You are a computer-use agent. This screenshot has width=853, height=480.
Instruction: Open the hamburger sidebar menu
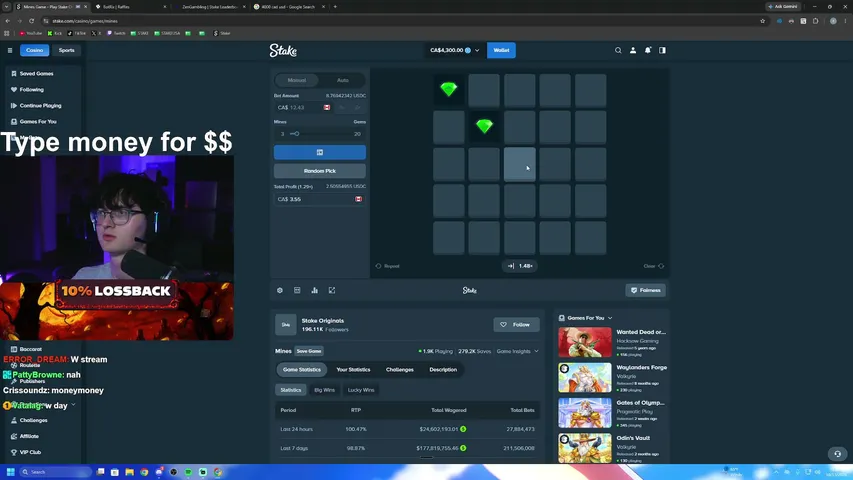click(x=10, y=50)
